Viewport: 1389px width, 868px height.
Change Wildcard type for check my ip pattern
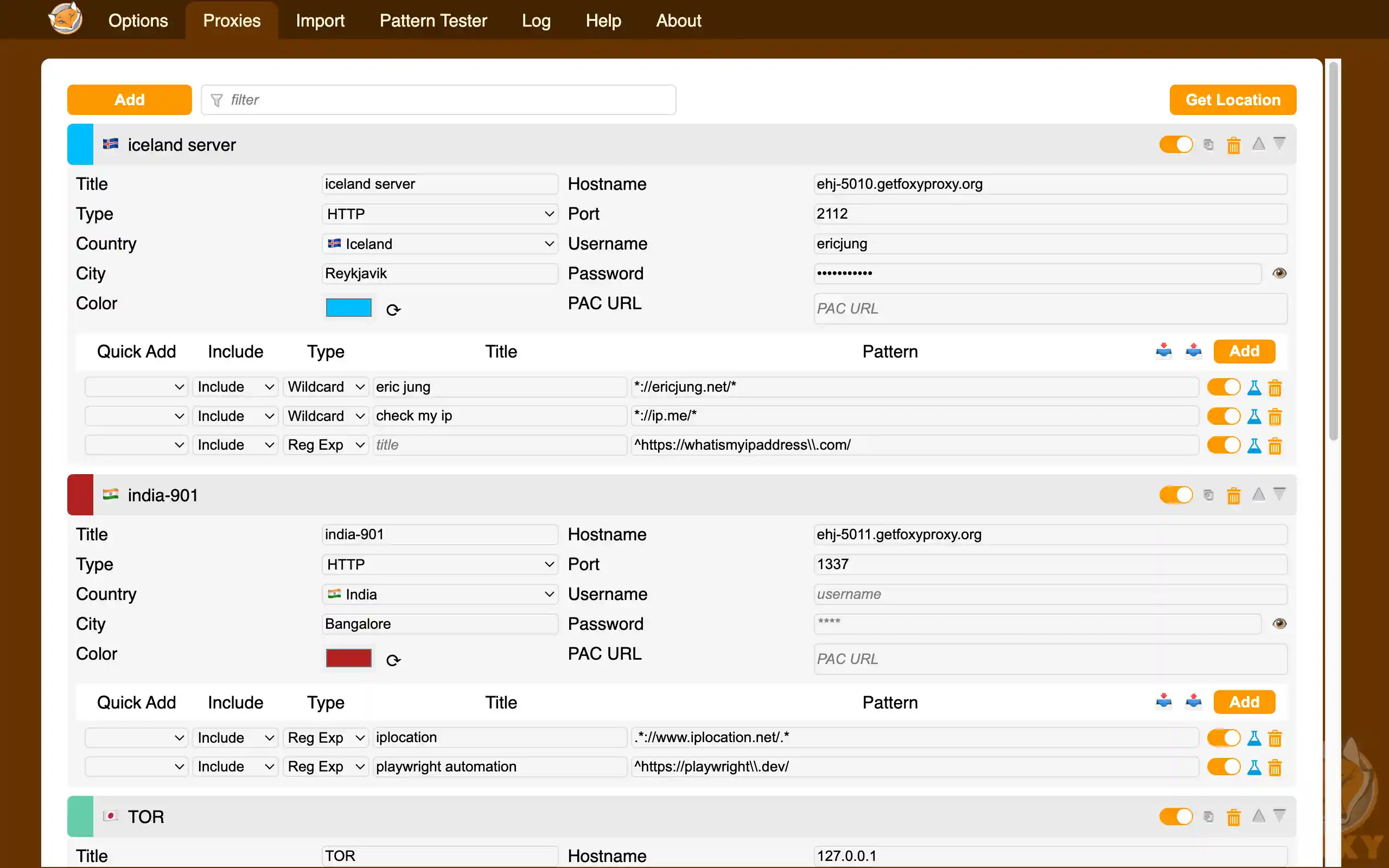[x=326, y=416]
